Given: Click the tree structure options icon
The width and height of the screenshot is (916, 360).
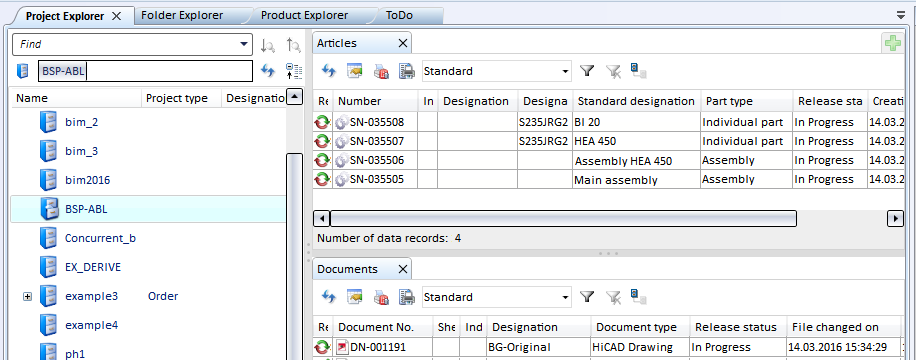Looking at the screenshot, I should click(x=294, y=71).
